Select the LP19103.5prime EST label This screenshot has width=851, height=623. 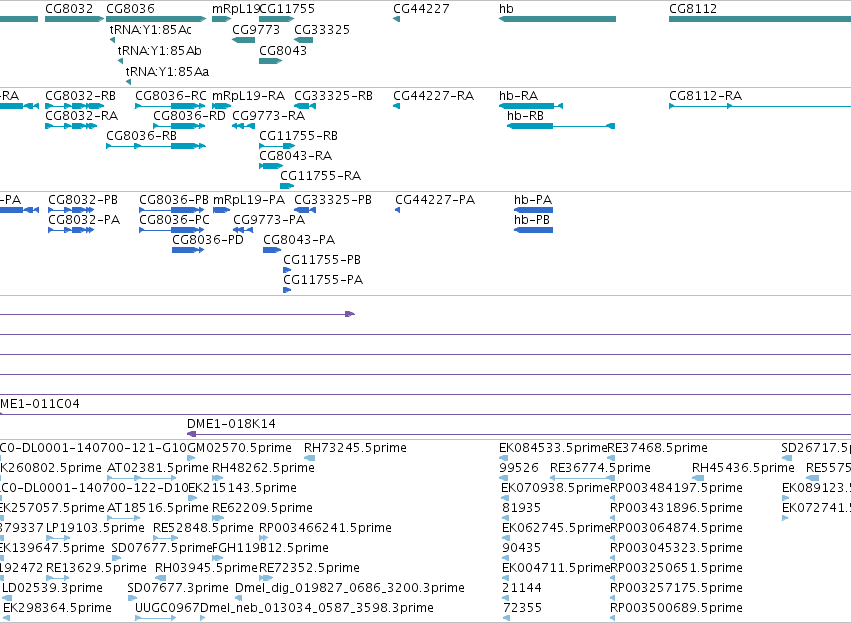coord(96,528)
